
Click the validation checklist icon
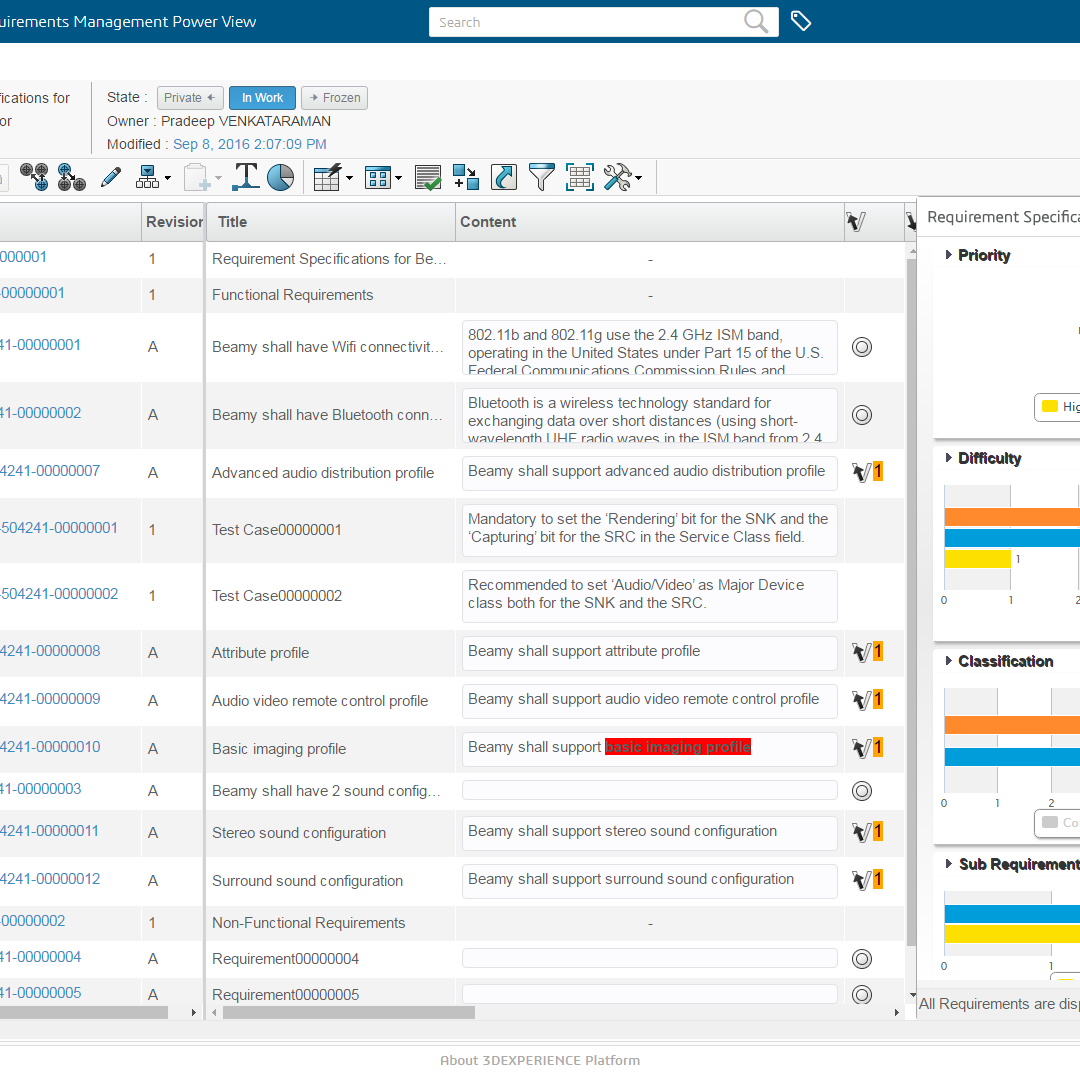(x=428, y=177)
